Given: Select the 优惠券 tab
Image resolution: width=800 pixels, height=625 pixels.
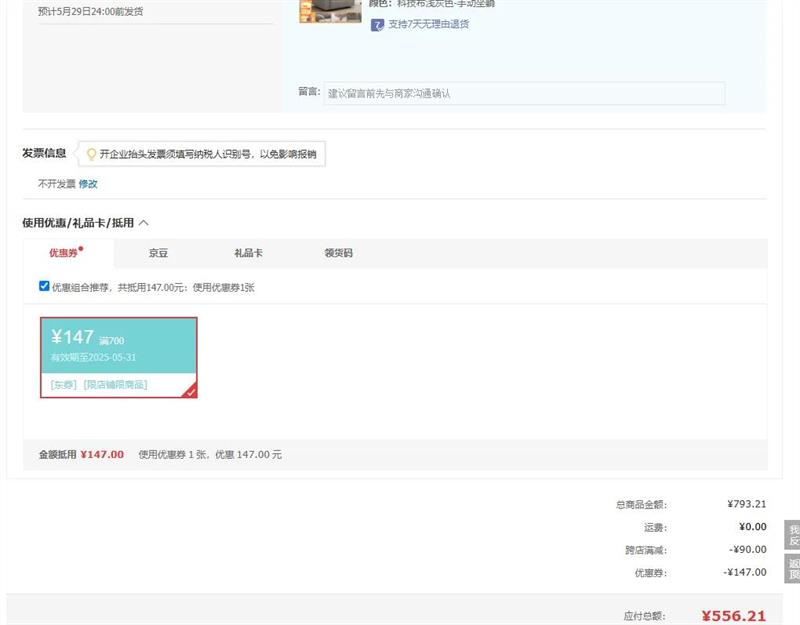Looking at the screenshot, I should 65,253.
